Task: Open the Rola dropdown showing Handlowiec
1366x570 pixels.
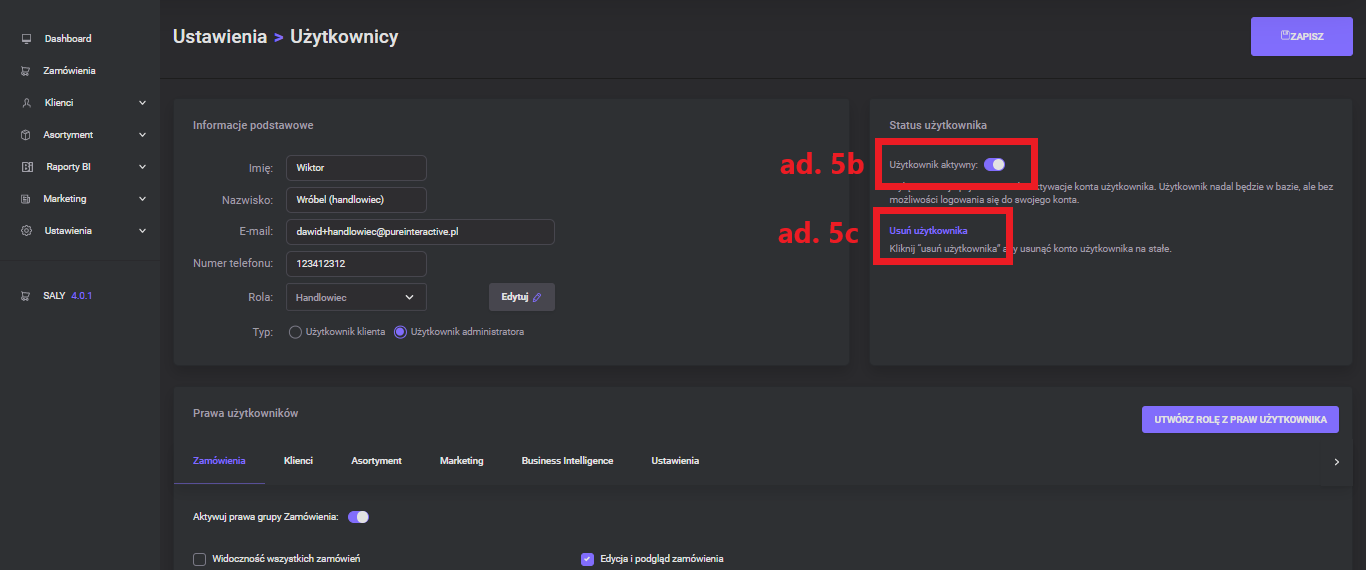Action: pyautogui.click(x=355, y=297)
